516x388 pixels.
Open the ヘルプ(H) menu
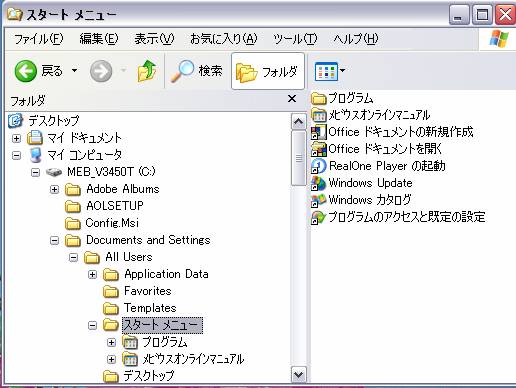coord(356,39)
